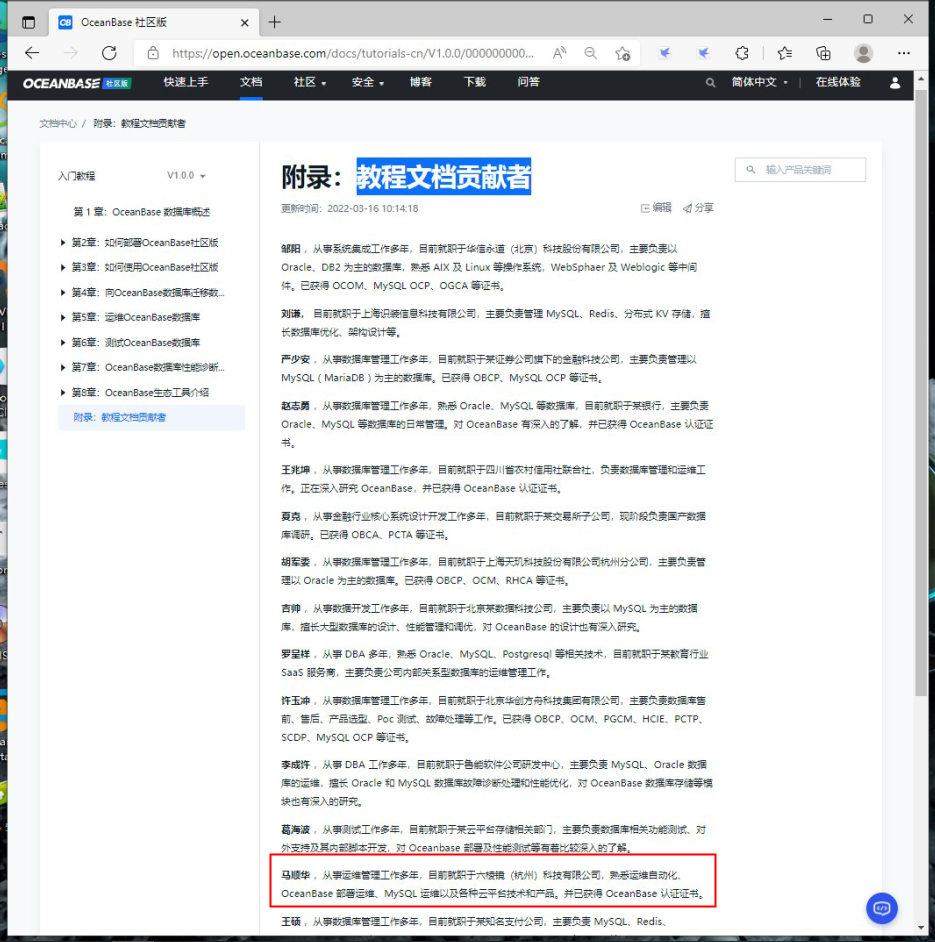The width and height of the screenshot is (935, 942).
Task: Open browser settings ellipsis menu
Action: point(904,53)
